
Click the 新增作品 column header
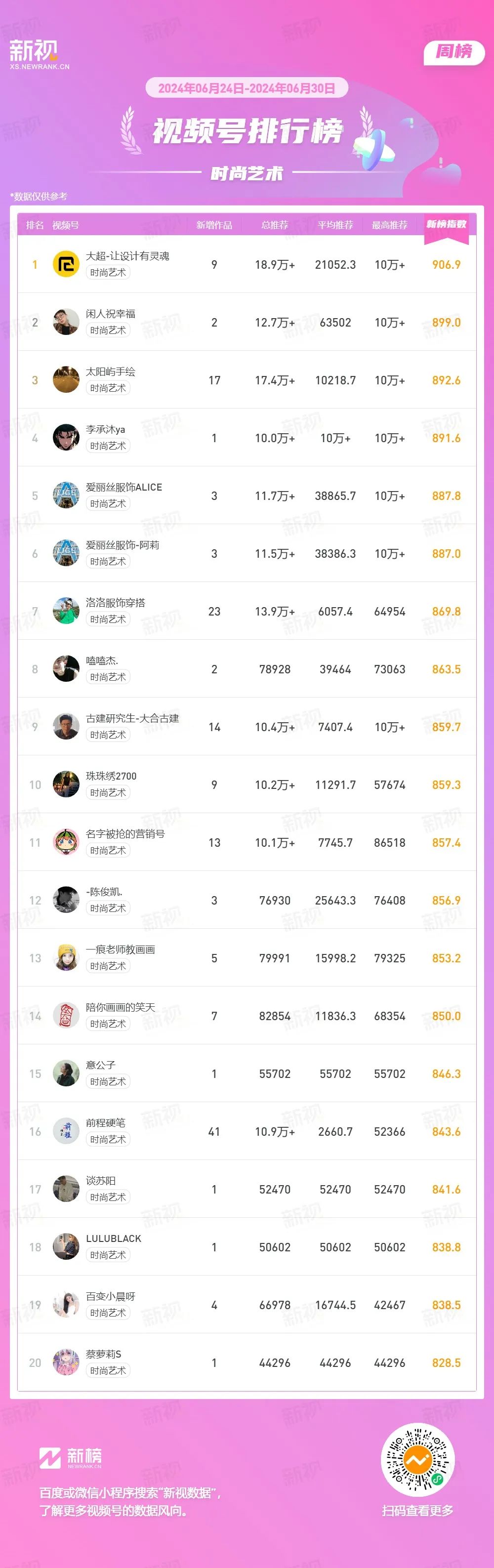(214, 225)
